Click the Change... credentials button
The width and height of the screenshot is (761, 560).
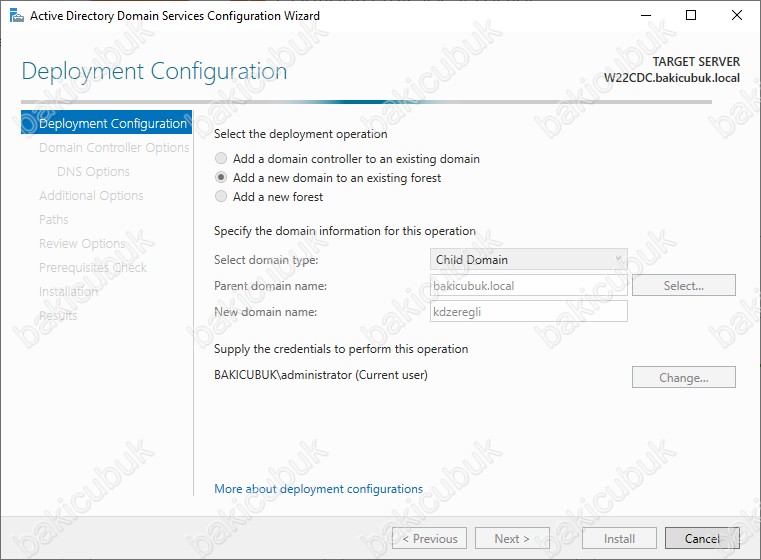tap(683, 378)
